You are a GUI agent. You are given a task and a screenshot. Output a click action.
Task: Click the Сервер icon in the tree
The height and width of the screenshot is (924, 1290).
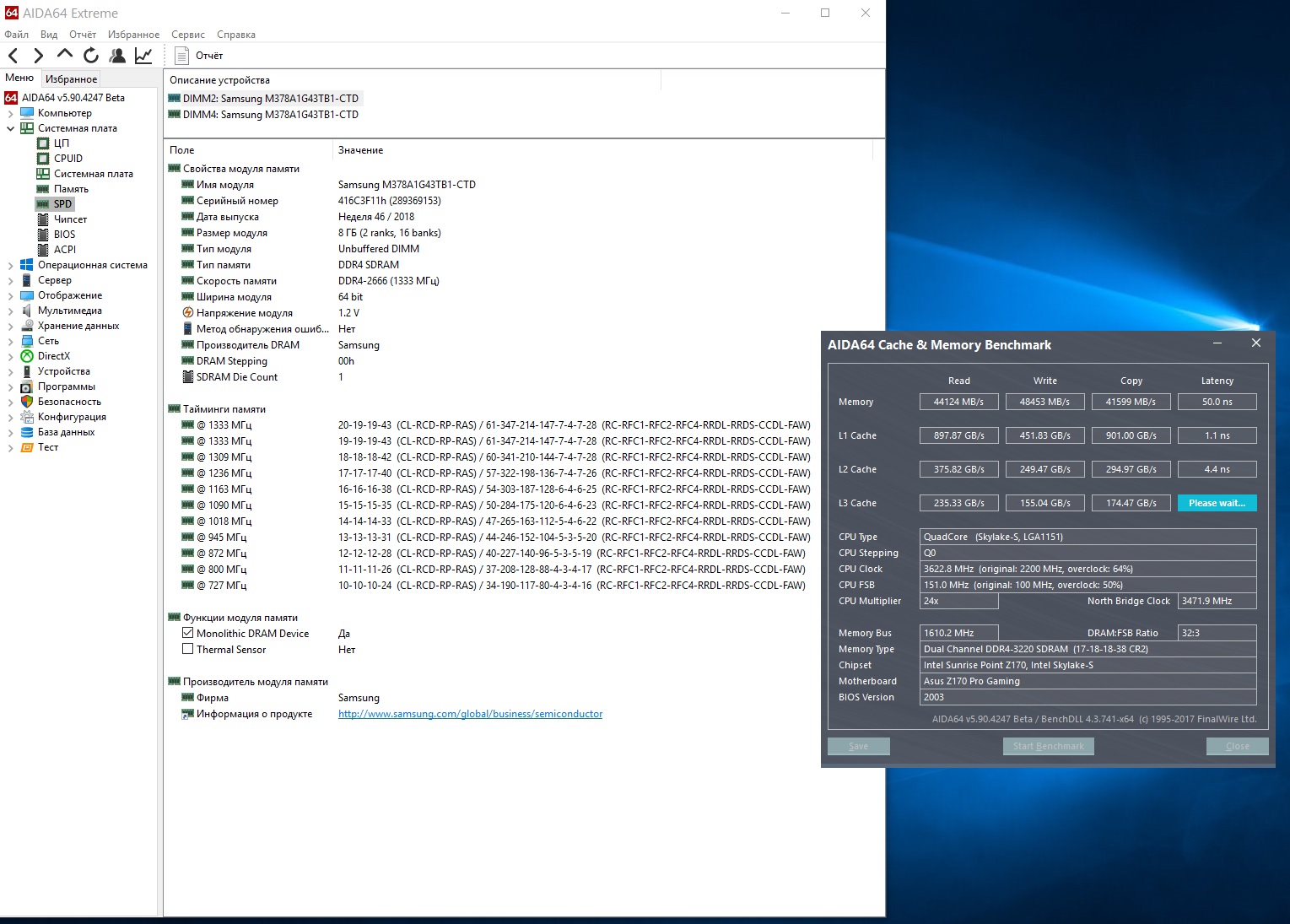[27, 280]
